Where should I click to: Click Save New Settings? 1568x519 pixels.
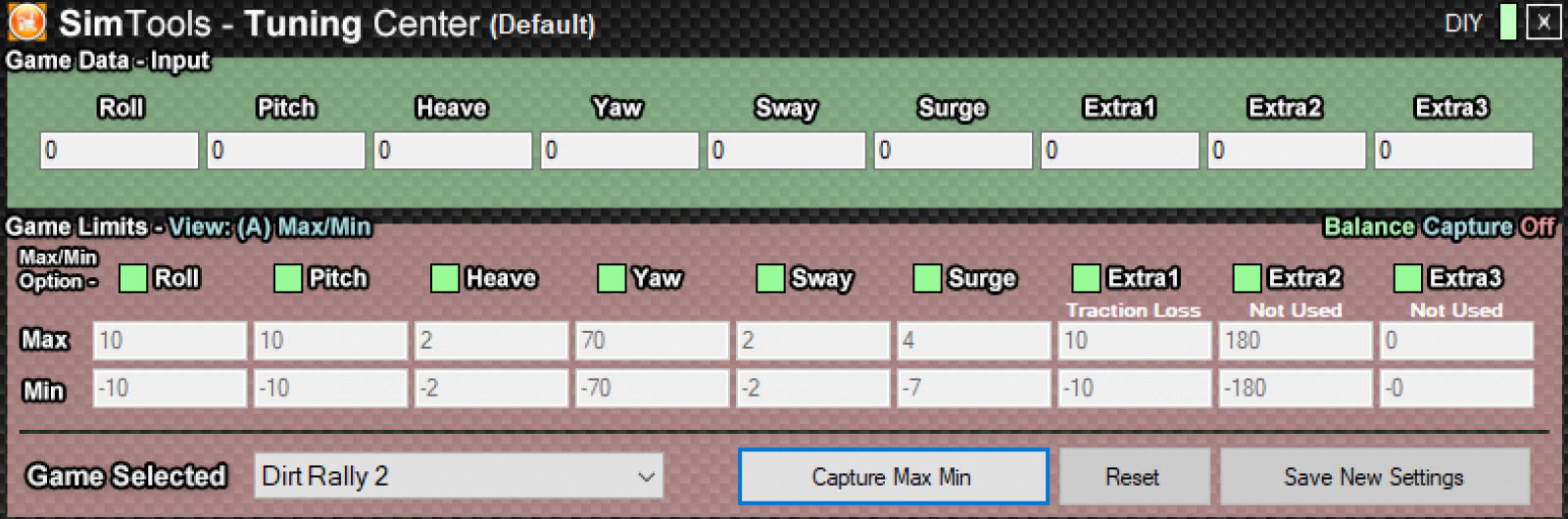coord(1374,477)
